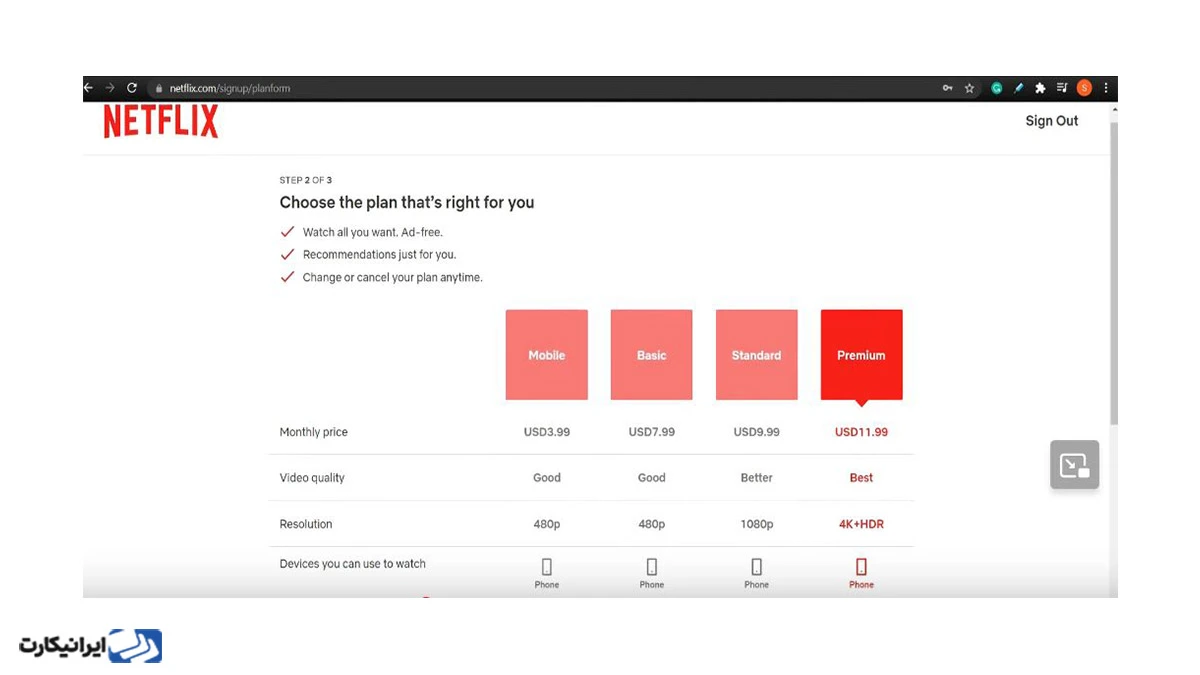Click the Phone icon under the Basic plan
Viewport: 1200px width, 675px height.
click(652, 567)
